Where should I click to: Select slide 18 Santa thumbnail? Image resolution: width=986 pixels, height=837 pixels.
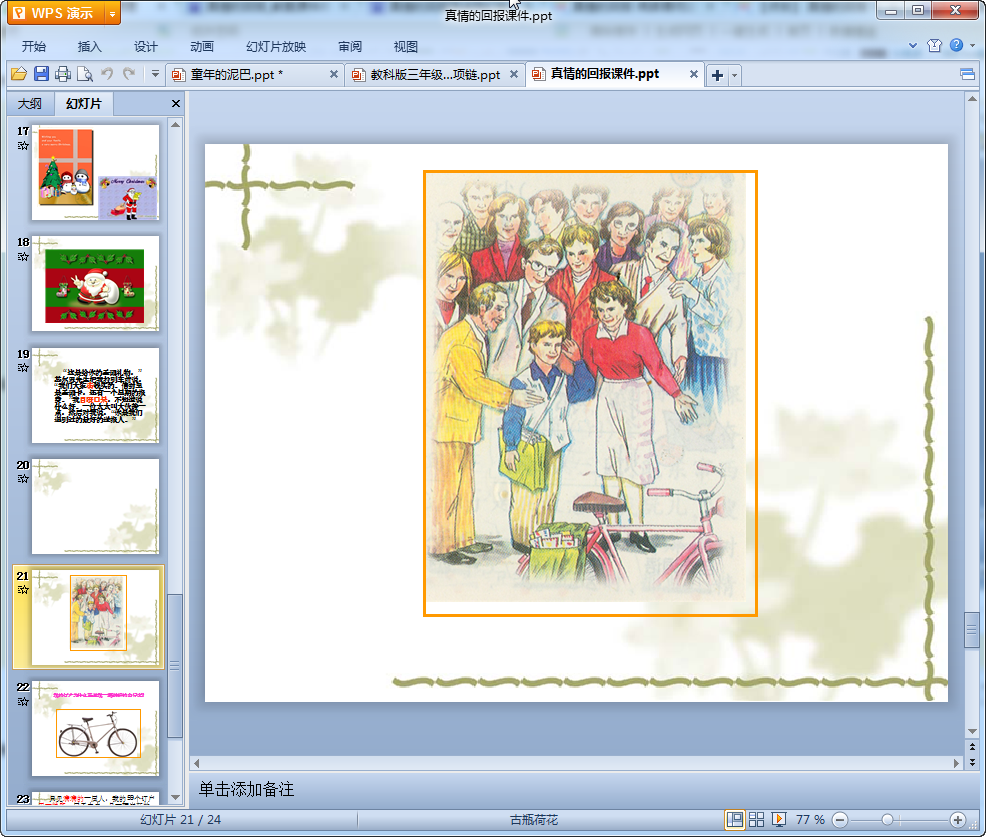tap(96, 284)
